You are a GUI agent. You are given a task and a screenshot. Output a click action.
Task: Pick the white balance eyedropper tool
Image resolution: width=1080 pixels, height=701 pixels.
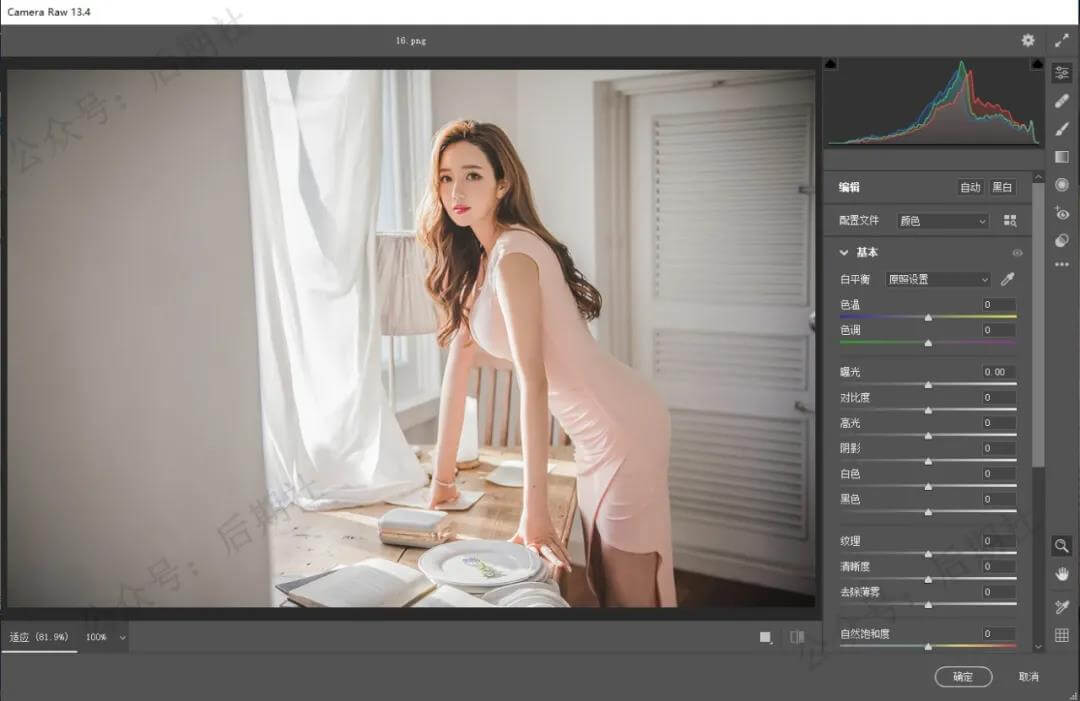click(1008, 279)
